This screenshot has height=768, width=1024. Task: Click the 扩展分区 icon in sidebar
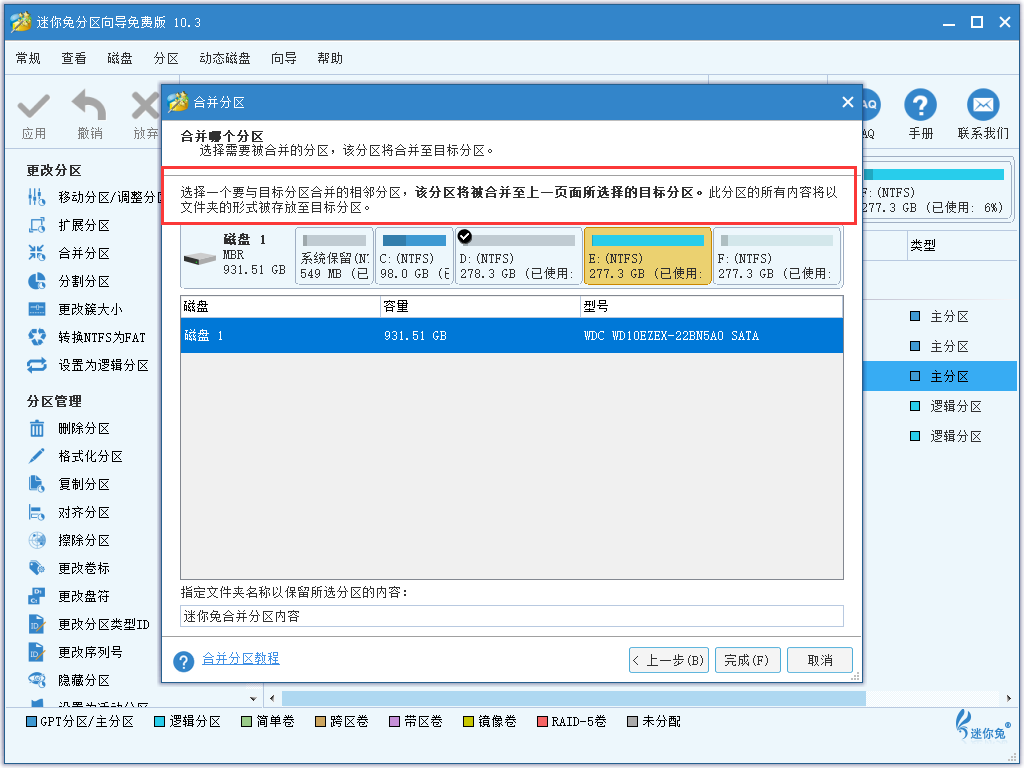pos(37,225)
